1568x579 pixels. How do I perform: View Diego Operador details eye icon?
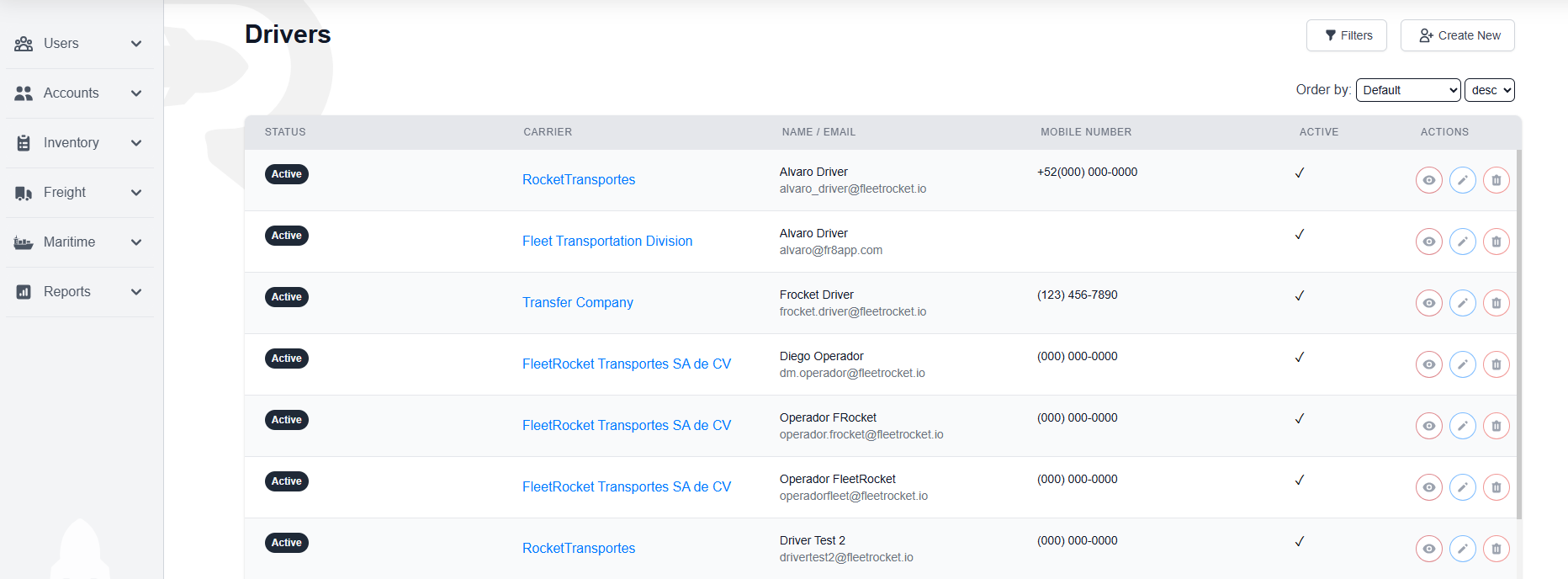pyautogui.click(x=1428, y=364)
